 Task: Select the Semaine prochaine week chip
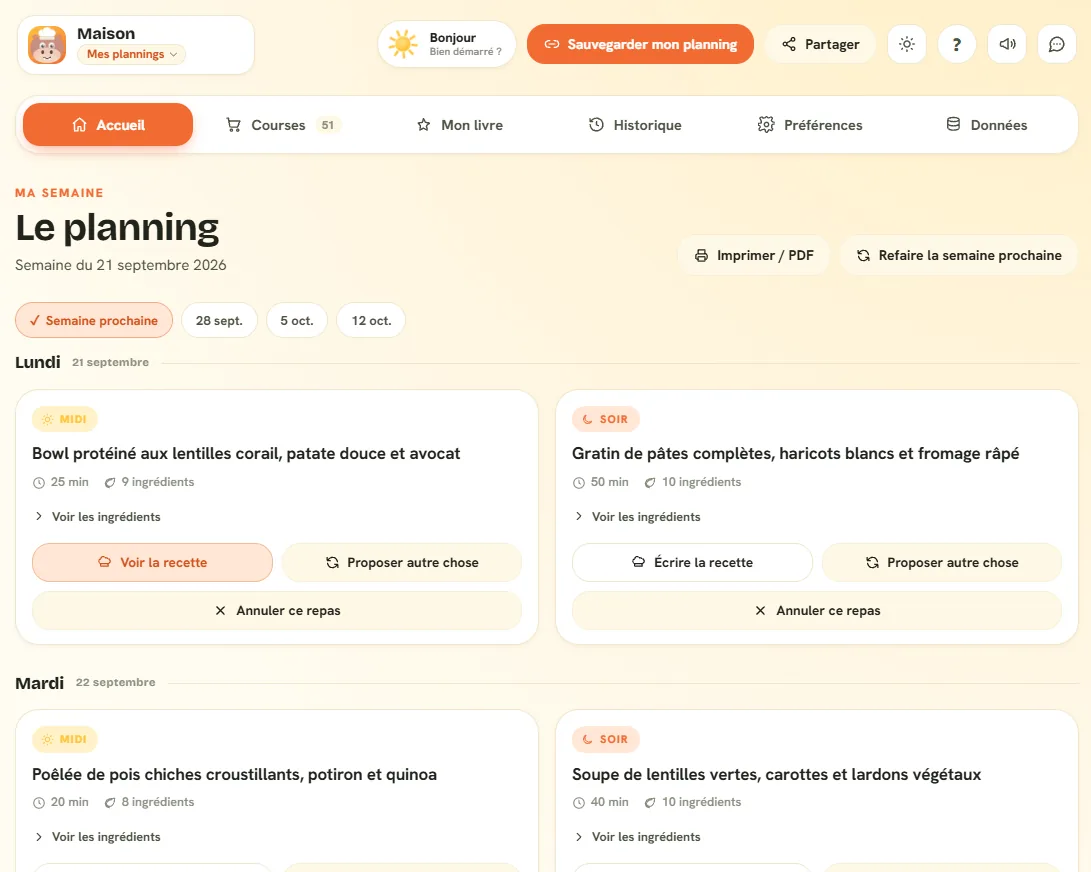tap(94, 320)
